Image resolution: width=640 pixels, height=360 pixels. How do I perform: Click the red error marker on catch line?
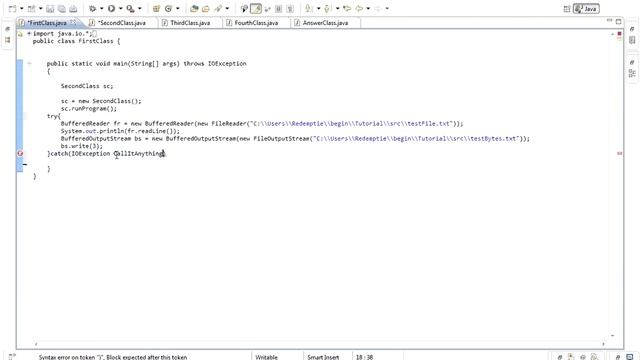[20, 153]
